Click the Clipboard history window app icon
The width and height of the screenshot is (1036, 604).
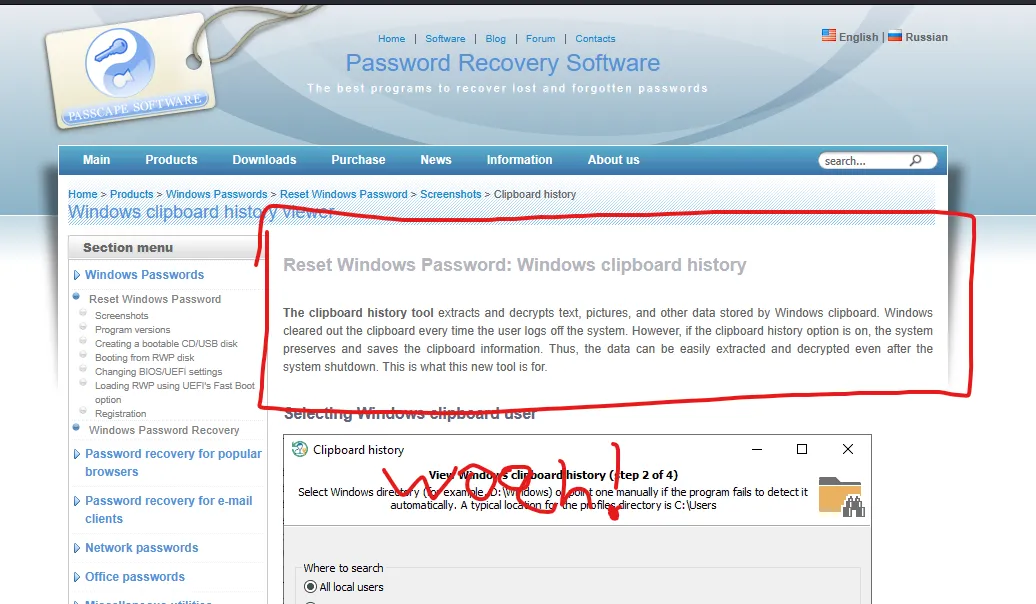click(x=300, y=449)
